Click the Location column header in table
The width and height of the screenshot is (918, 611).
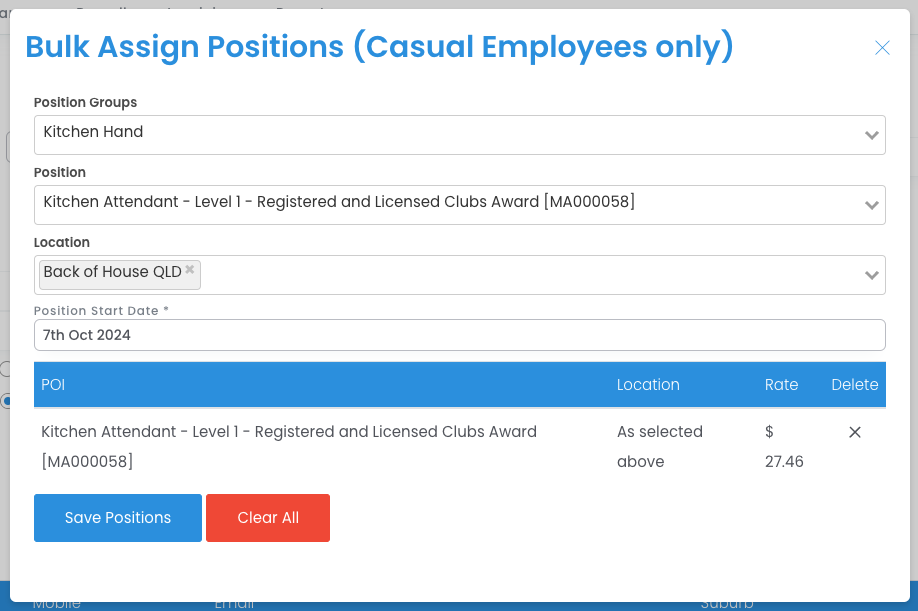(x=648, y=385)
